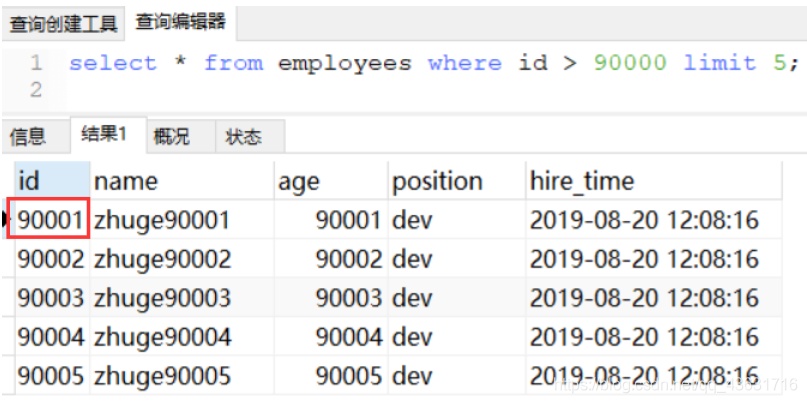Viewport: 807px width, 403px height.
Task: Switch to the 结果1 tab
Action: tap(104, 135)
